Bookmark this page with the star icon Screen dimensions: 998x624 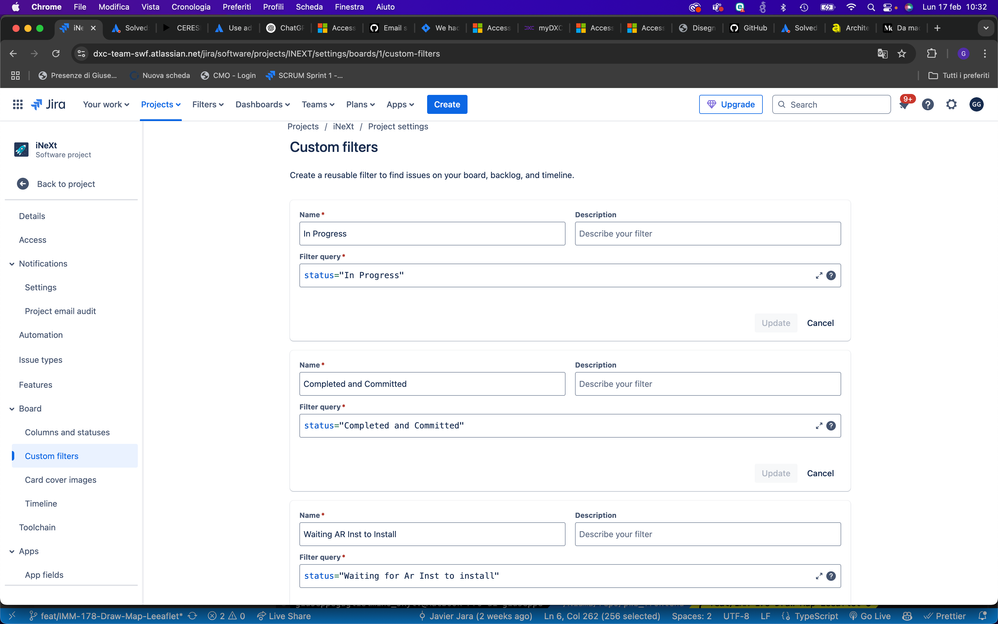tap(902, 54)
